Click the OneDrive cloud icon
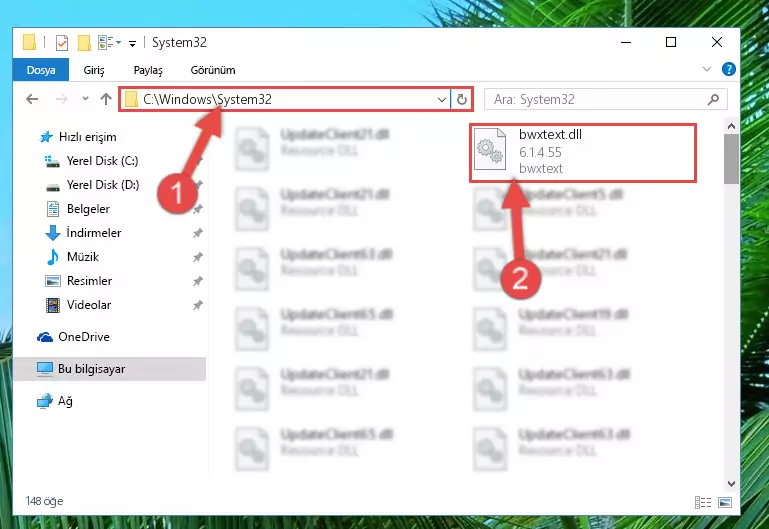769x529 pixels. click(45, 337)
